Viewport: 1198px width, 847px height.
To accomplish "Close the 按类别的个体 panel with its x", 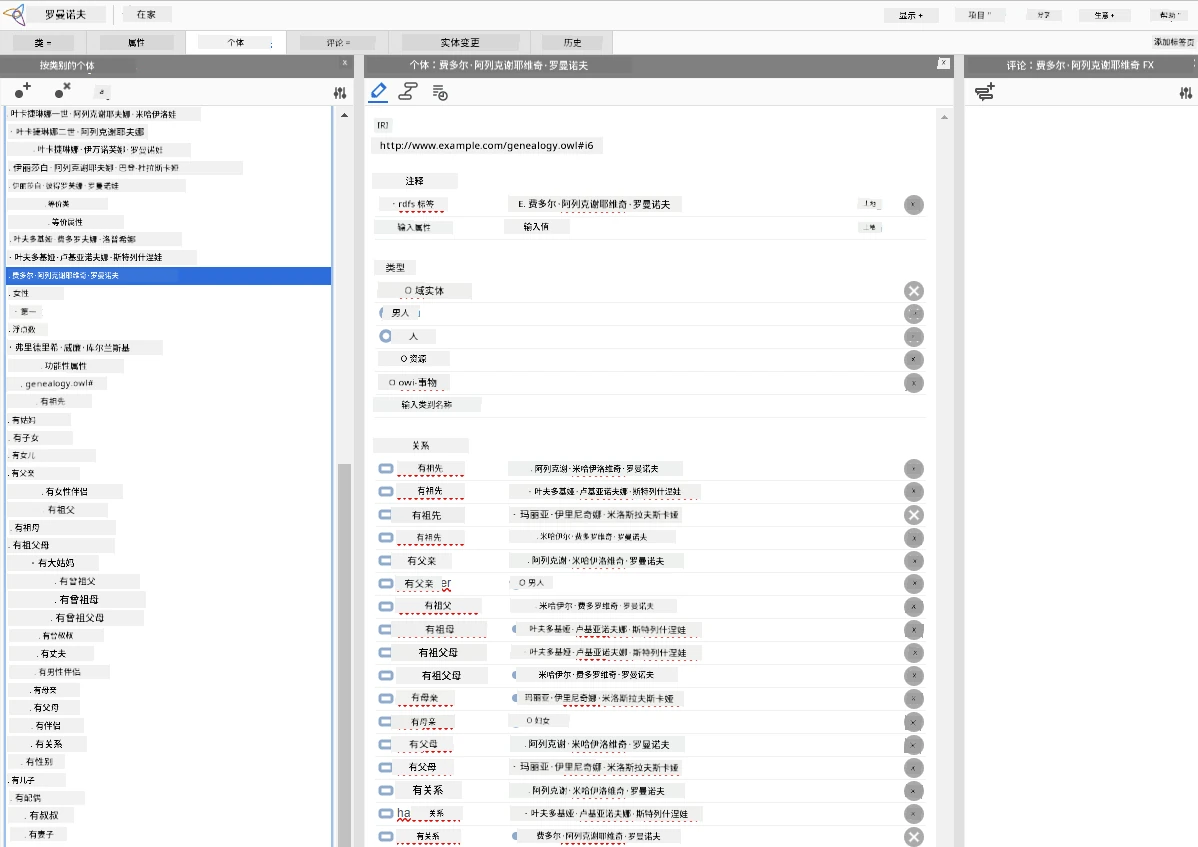I will coord(345,63).
